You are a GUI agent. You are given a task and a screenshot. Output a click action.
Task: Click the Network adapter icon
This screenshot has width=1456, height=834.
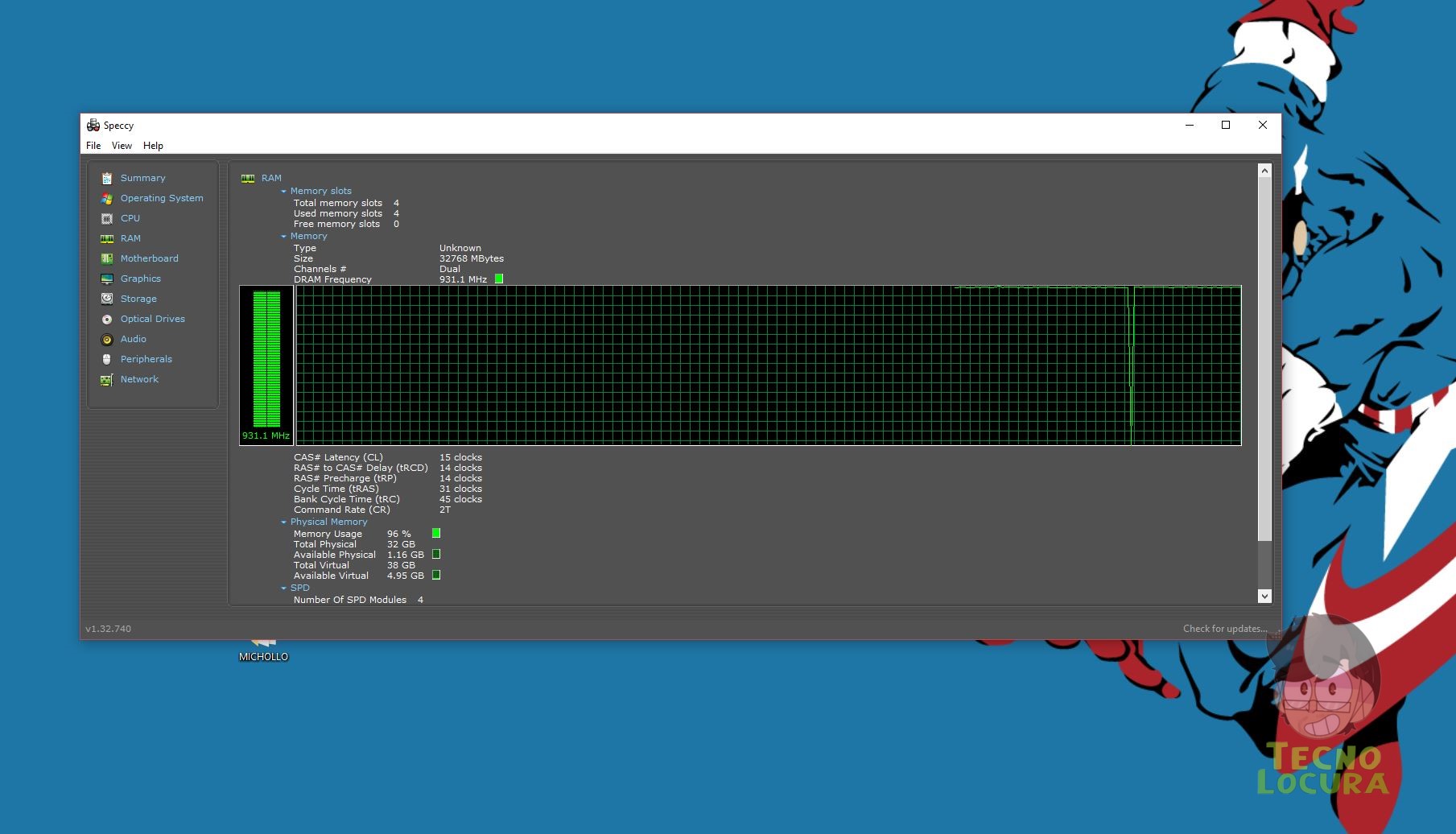coord(106,379)
